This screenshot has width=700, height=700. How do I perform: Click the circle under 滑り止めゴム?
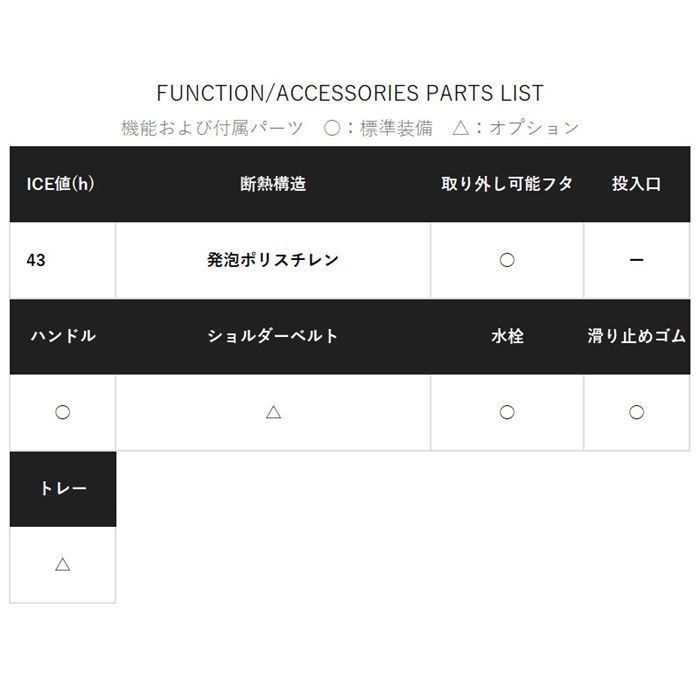click(637, 412)
